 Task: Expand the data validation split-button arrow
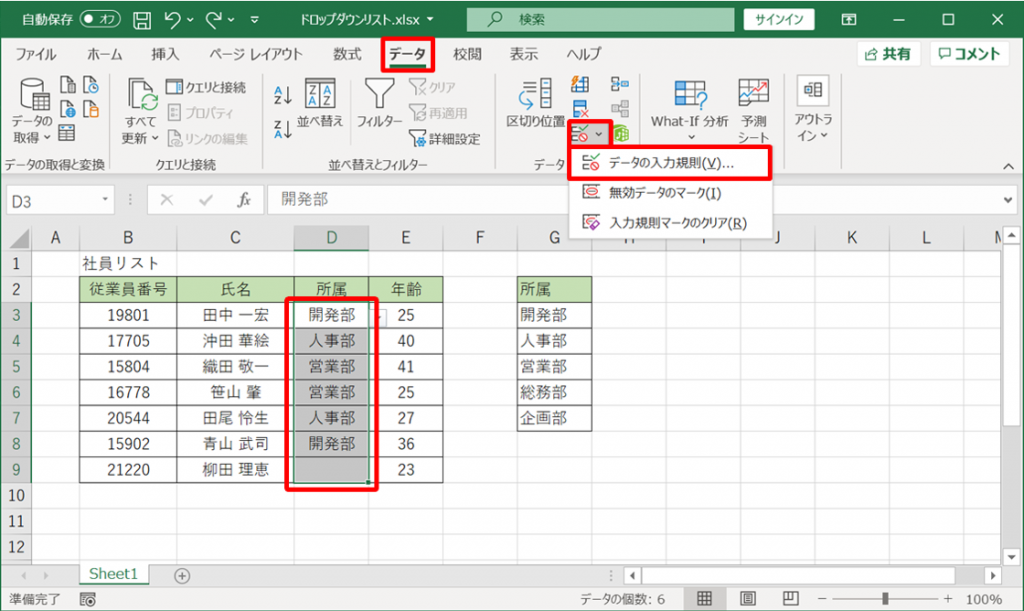pyautogui.click(x=599, y=134)
